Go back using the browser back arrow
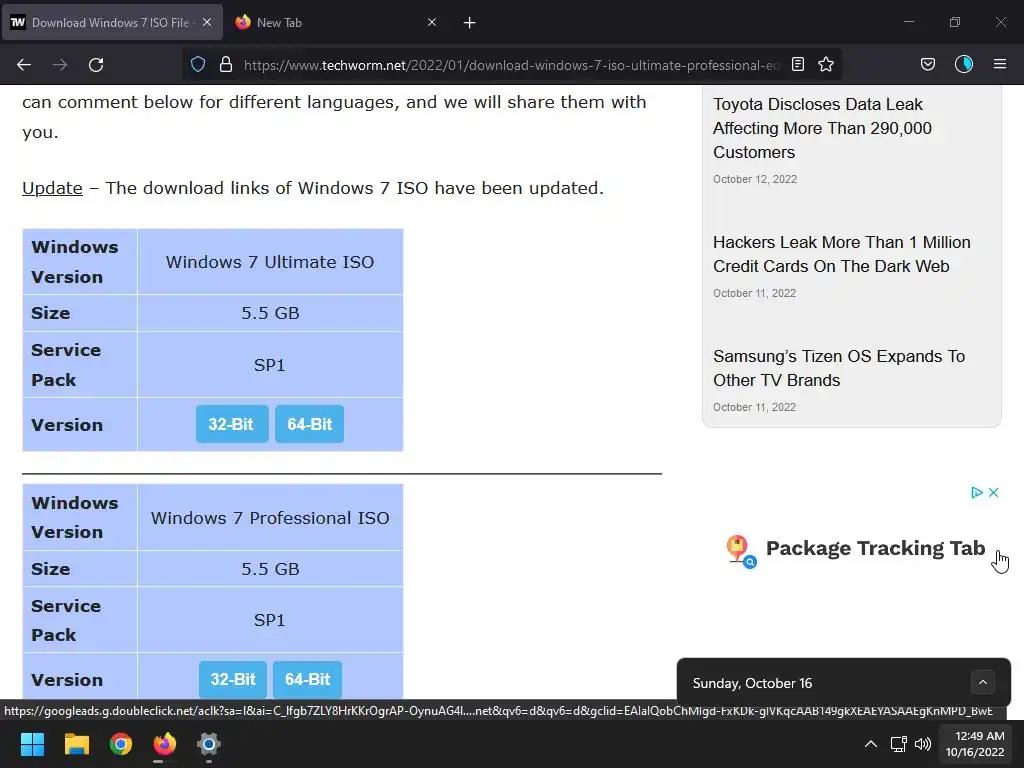 pyautogui.click(x=24, y=65)
